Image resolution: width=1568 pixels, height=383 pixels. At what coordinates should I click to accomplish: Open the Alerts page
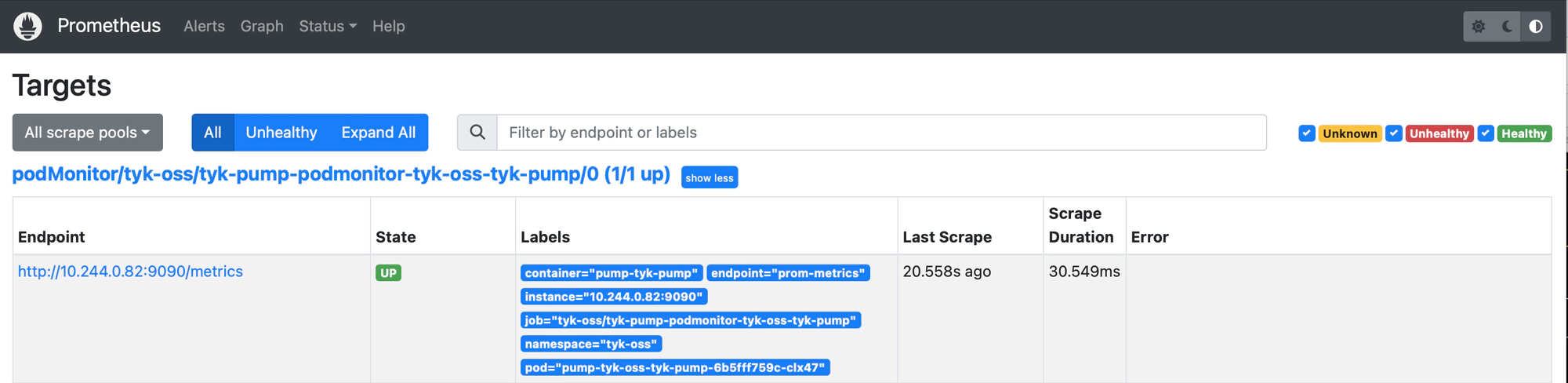(204, 26)
